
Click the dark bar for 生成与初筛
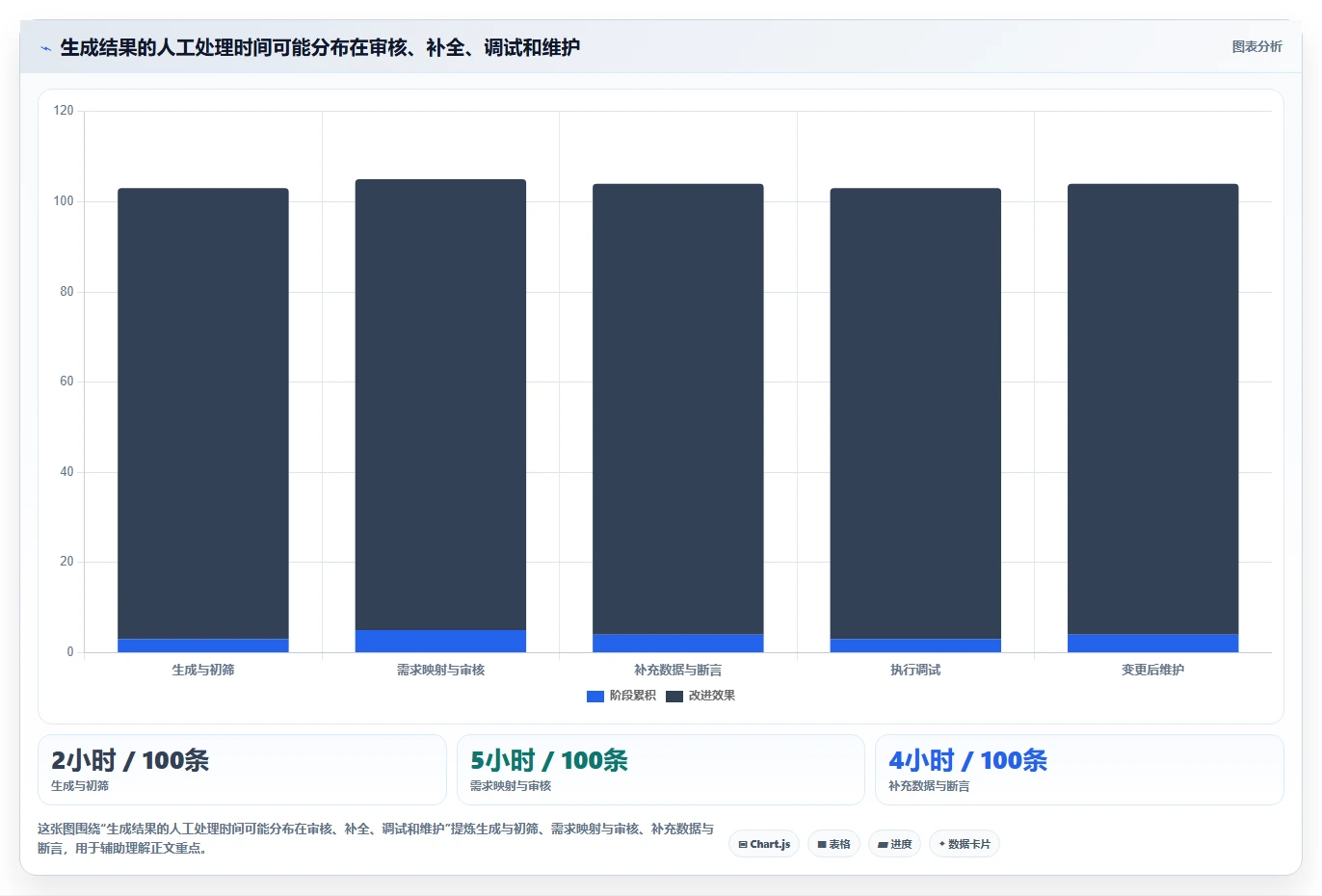click(x=203, y=413)
